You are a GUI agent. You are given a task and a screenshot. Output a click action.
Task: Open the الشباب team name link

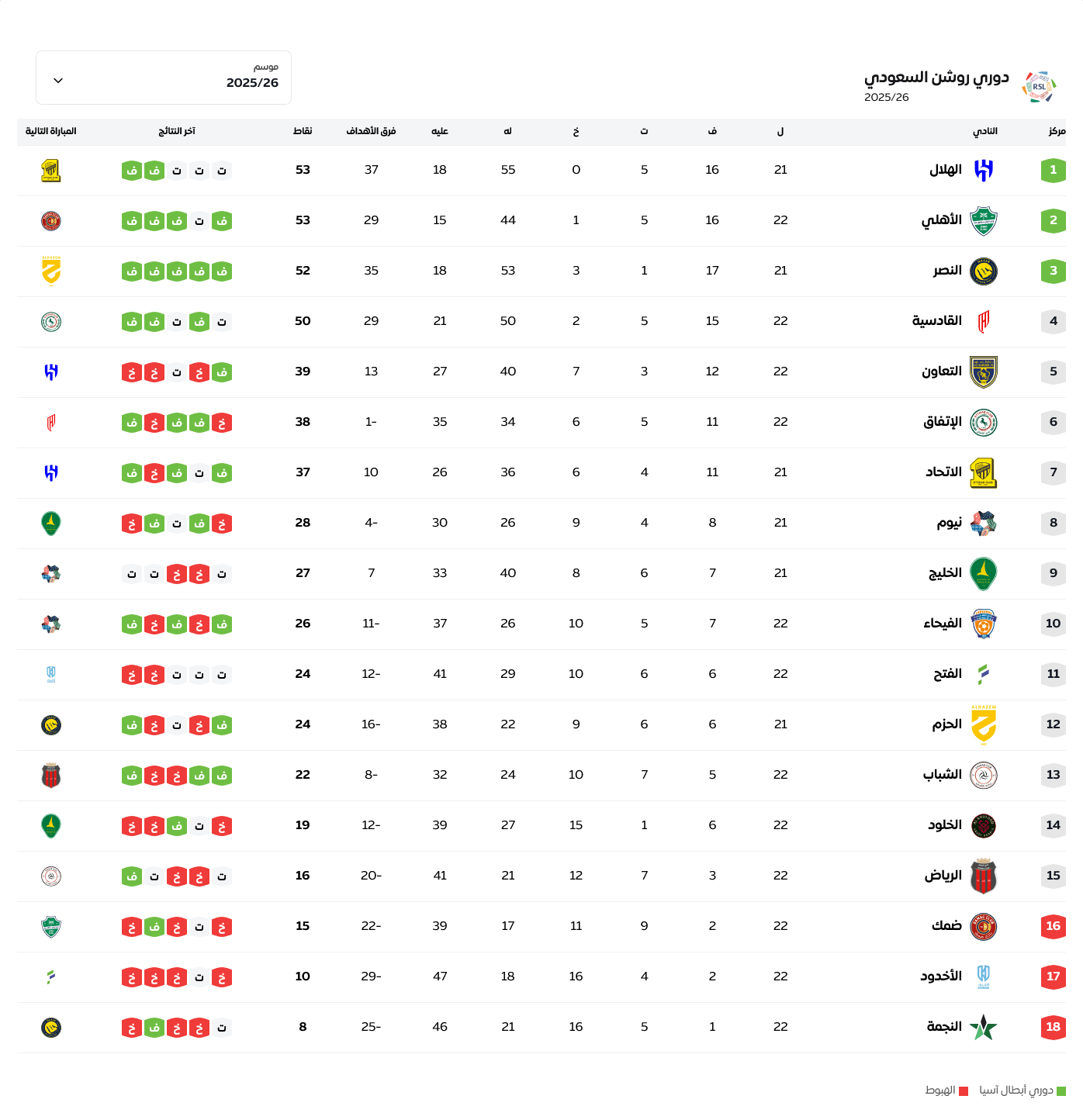(x=942, y=775)
